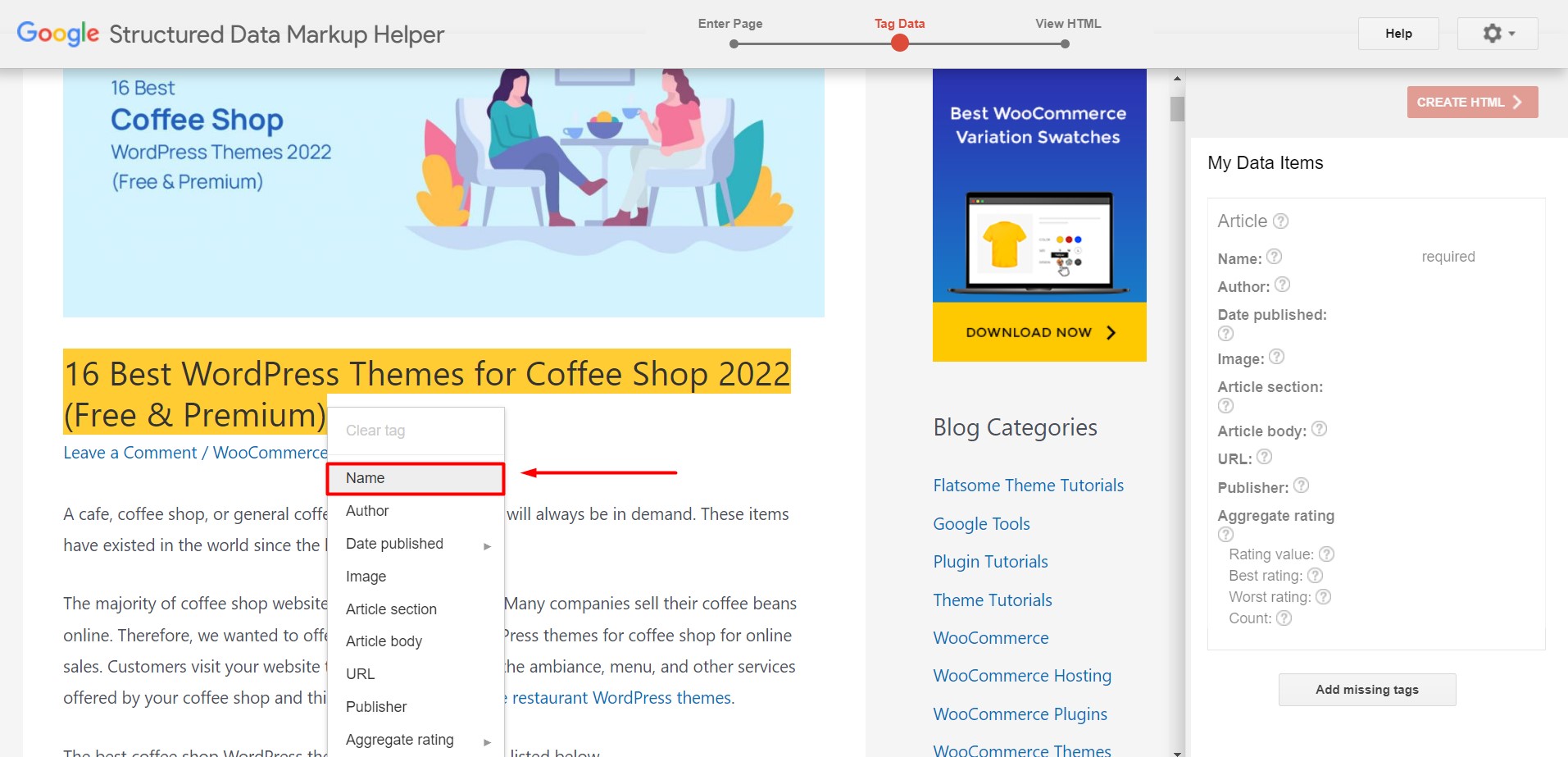Open the settings gear dropdown
Viewport: 1568px width, 757px height.
1497,34
